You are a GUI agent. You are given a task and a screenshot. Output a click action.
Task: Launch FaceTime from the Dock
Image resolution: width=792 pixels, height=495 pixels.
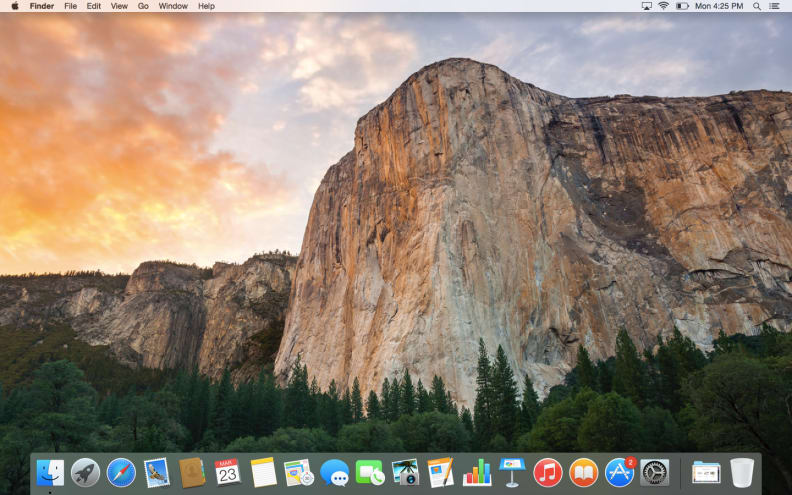tap(370, 473)
